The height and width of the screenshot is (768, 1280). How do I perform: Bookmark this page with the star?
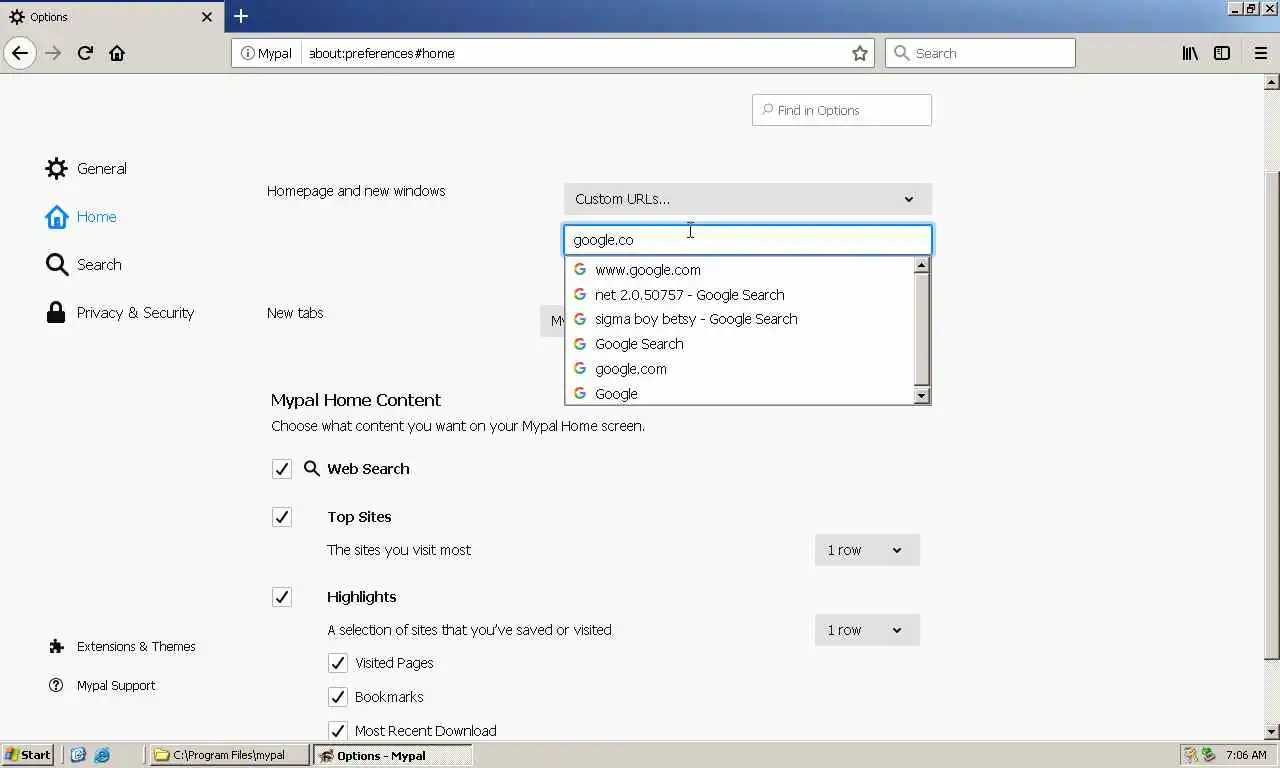pos(859,53)
